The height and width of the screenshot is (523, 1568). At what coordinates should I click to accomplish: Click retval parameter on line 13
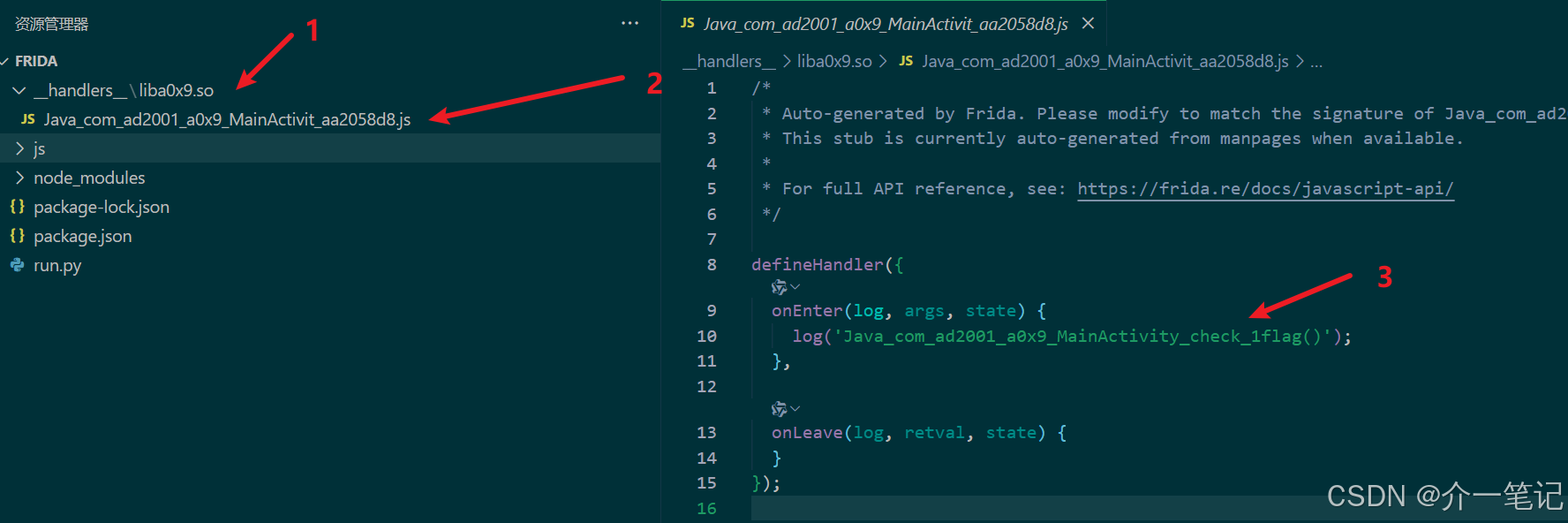pyautogui.click(x=934, y=433)
